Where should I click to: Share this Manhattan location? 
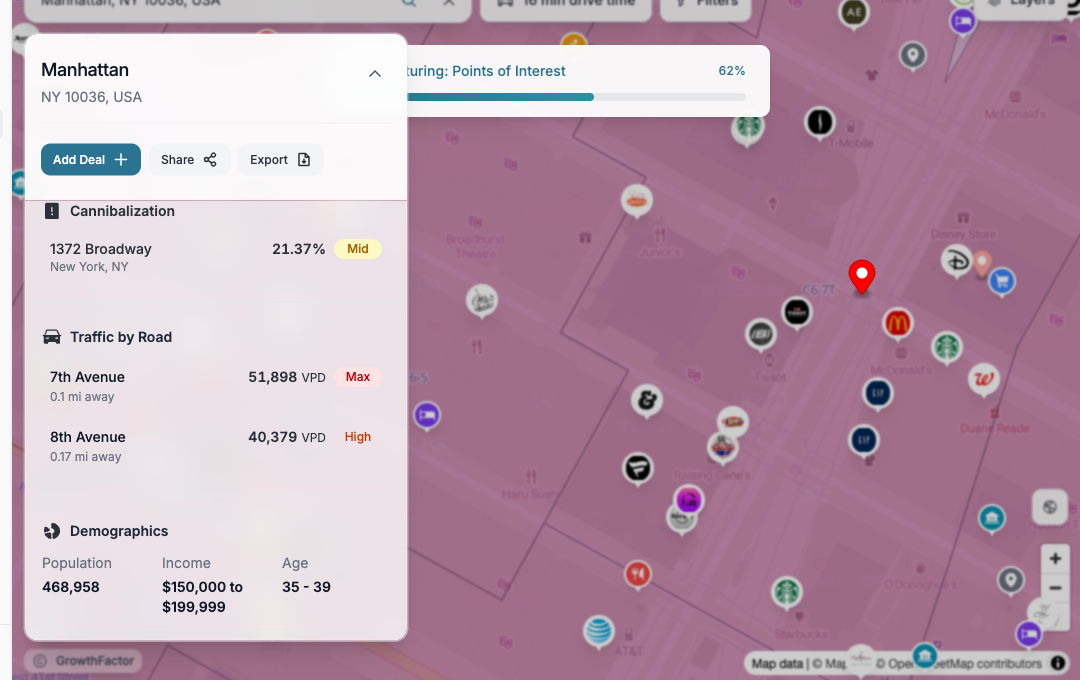(189, 159)
